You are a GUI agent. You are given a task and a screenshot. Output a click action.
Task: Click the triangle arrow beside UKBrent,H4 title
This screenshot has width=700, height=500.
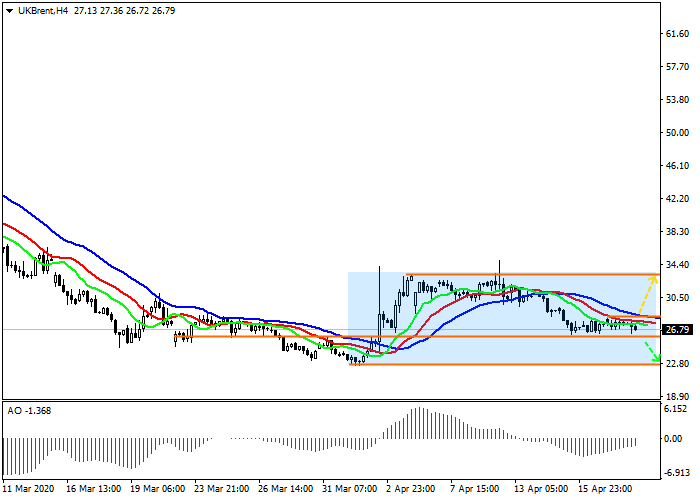tap(8, 10)
